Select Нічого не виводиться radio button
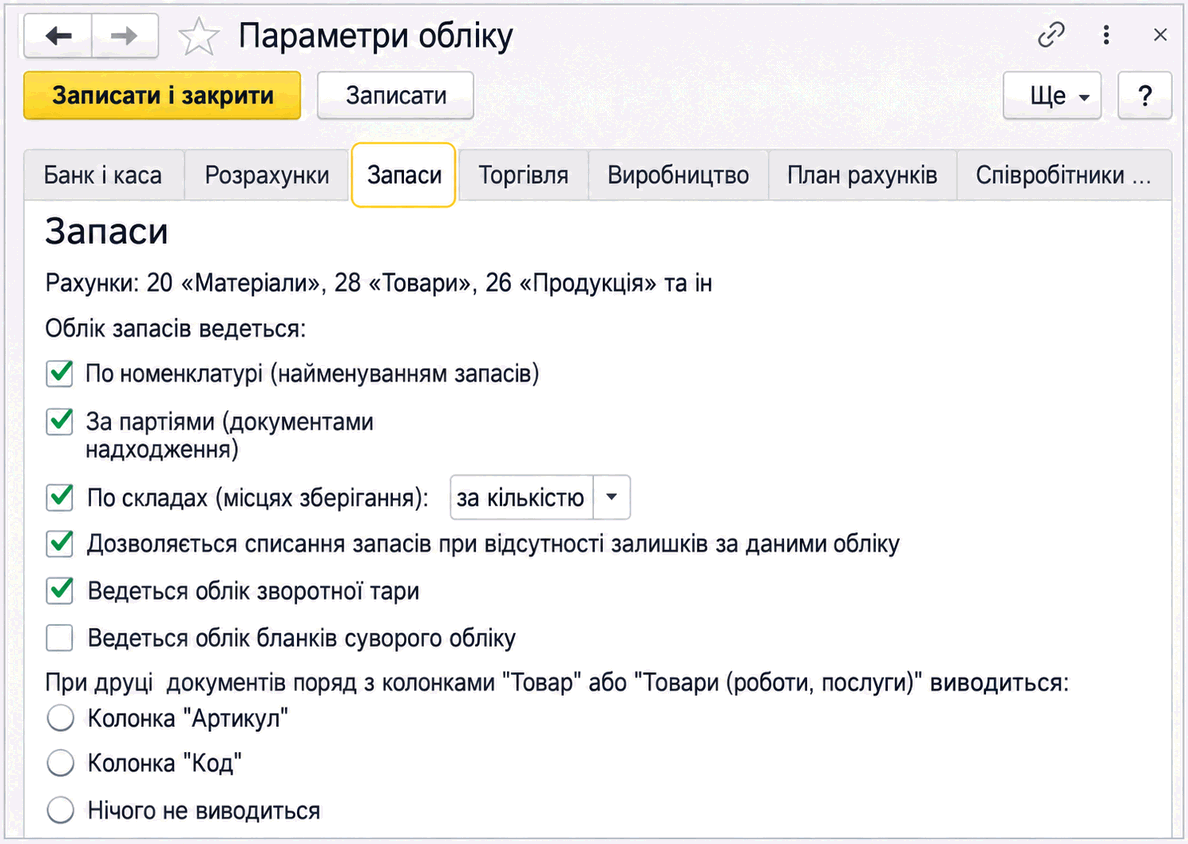1188x844 pixels. pyautogui.click(x=61, y=810)
